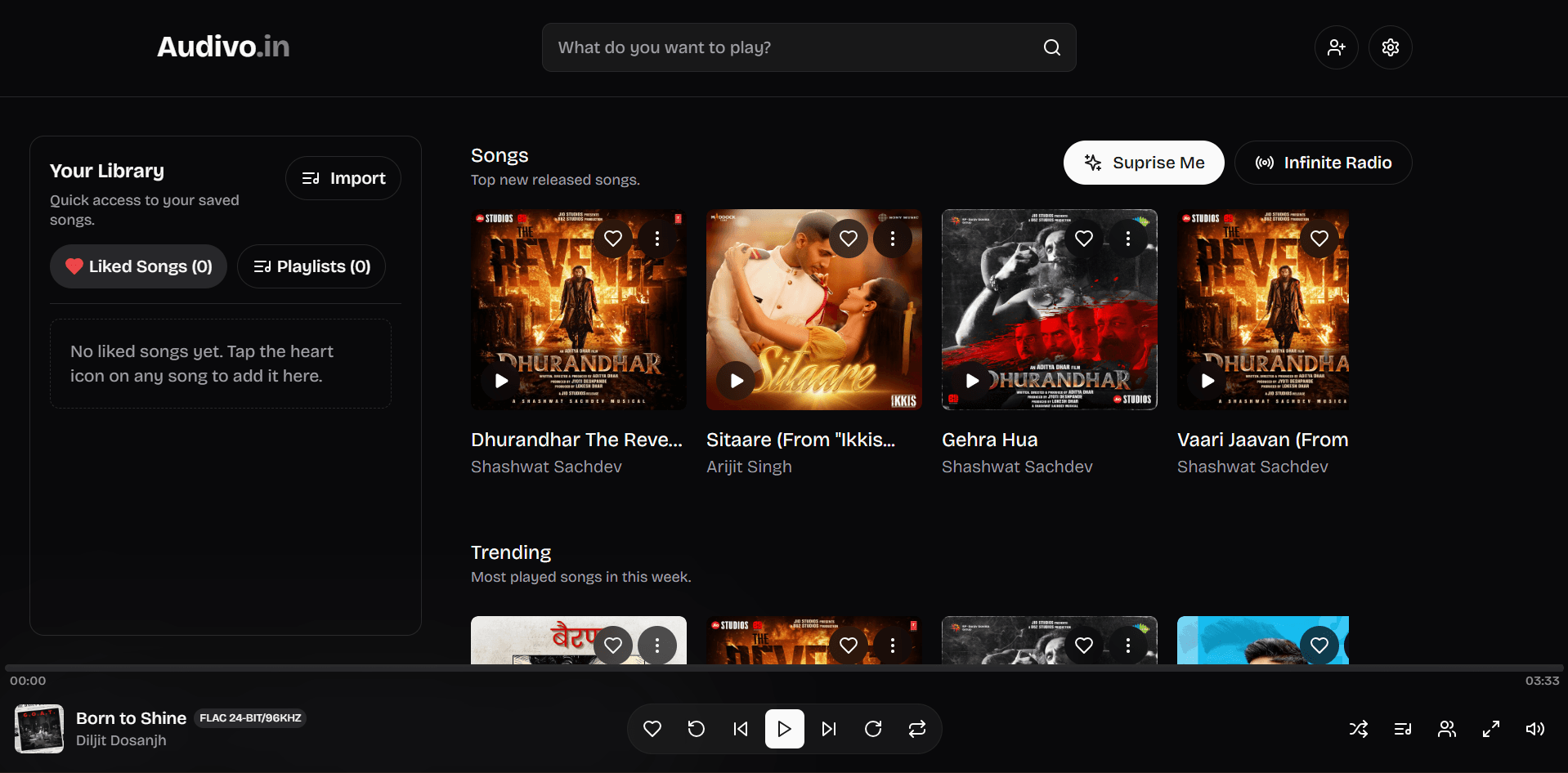Click the Born to Shine track title
Image resolution: width=1568 pixels, height=773 pixels.
coord(131,718)
